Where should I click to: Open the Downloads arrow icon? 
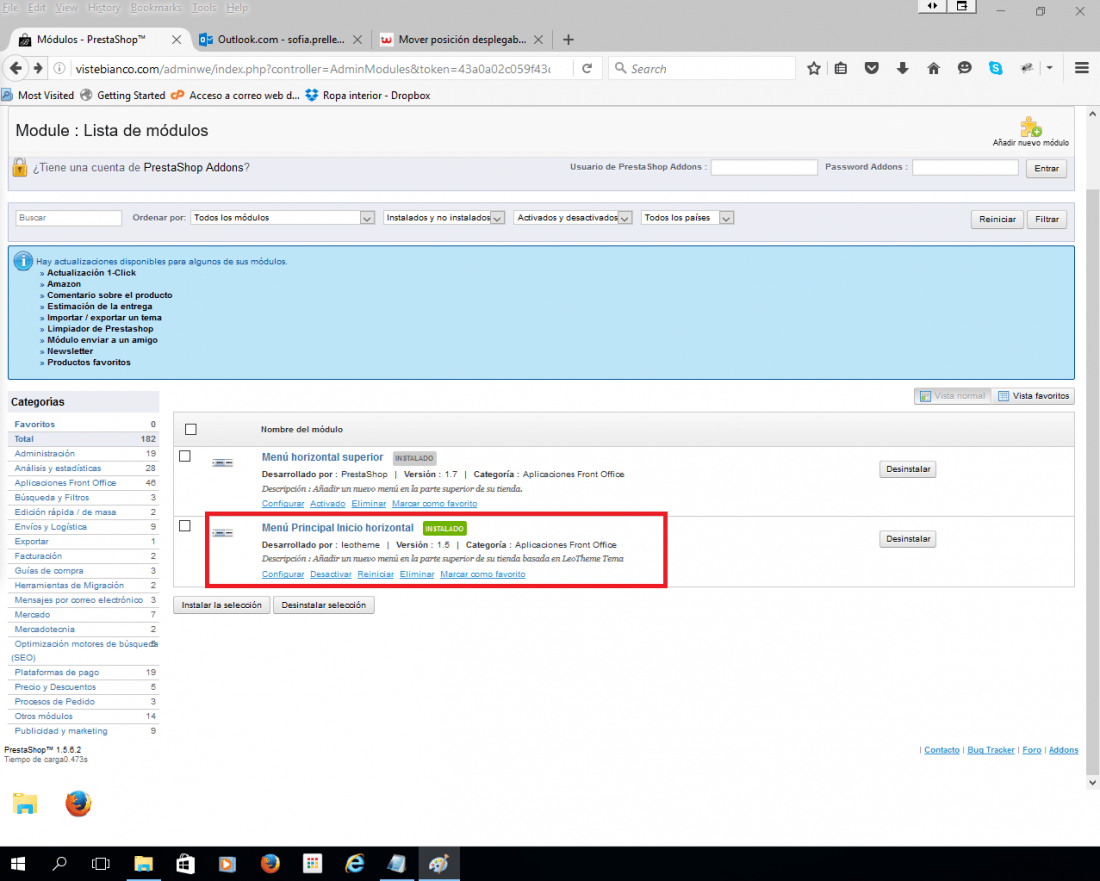902,68
